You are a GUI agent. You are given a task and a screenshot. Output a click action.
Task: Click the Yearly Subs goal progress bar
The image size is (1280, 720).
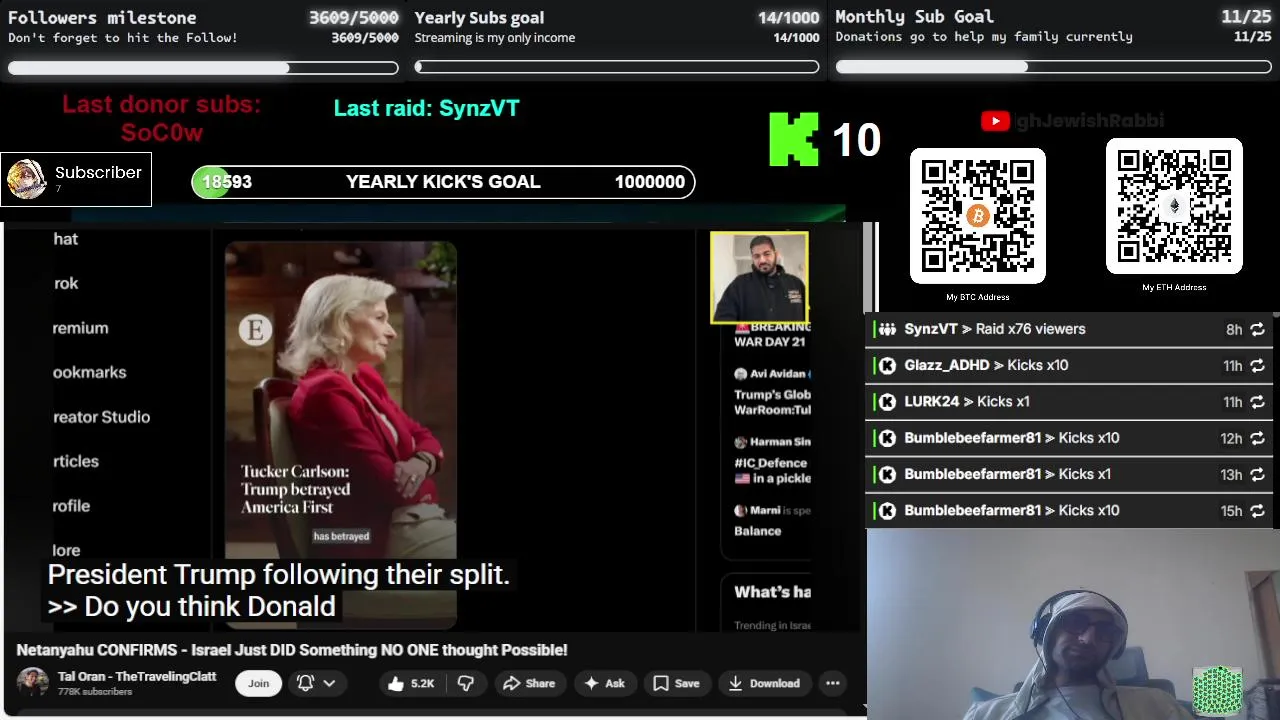point(617,68)
